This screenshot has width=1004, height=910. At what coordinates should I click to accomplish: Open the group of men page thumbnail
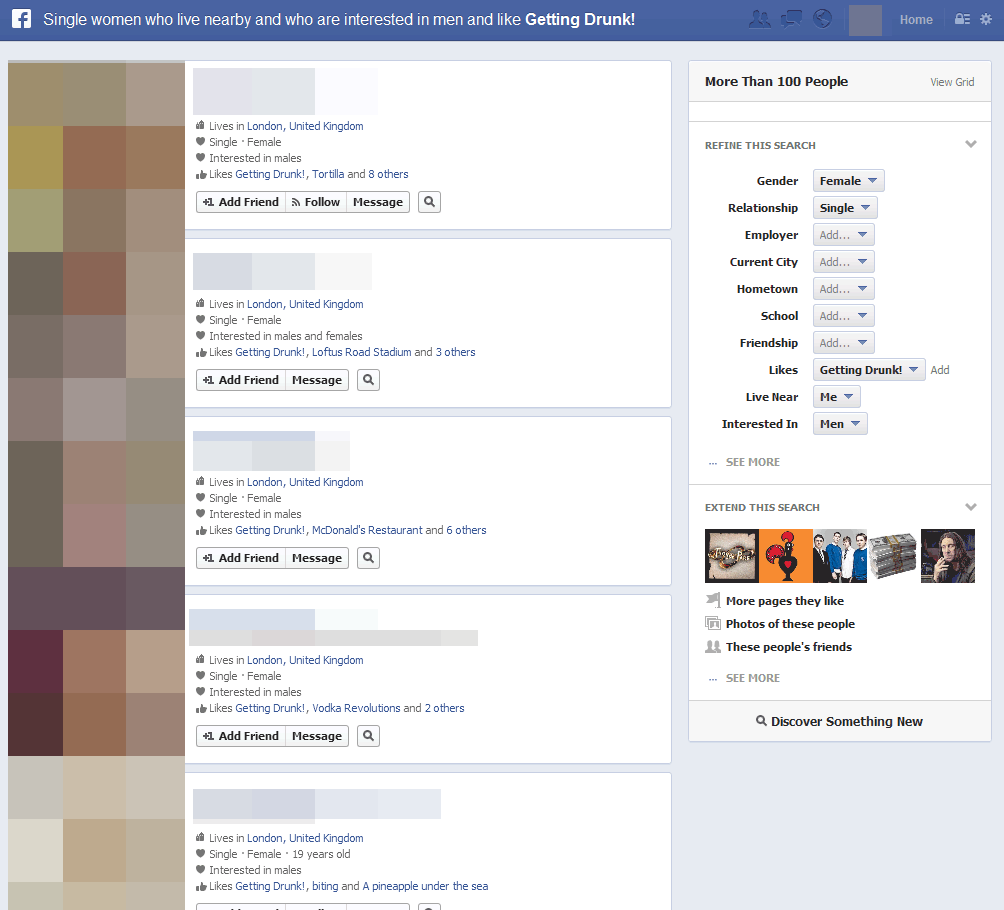[839, 556]
